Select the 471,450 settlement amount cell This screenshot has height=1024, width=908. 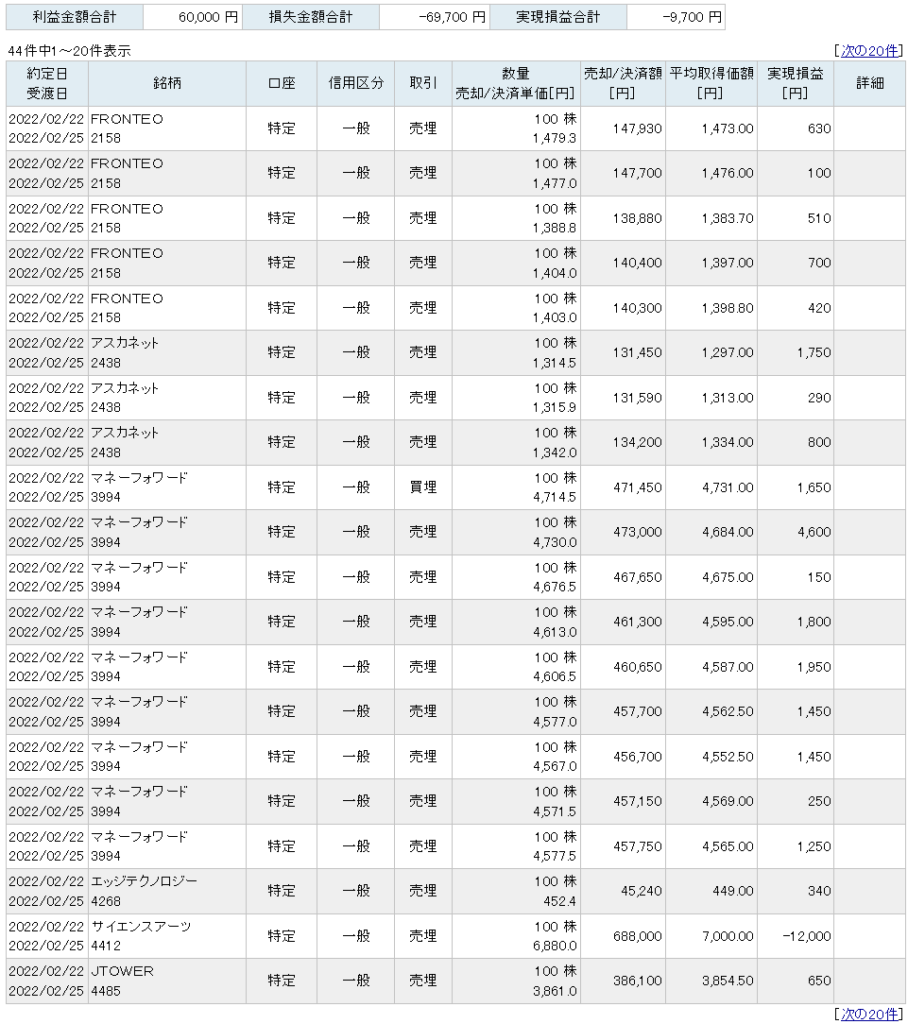[x=623, y=487]
